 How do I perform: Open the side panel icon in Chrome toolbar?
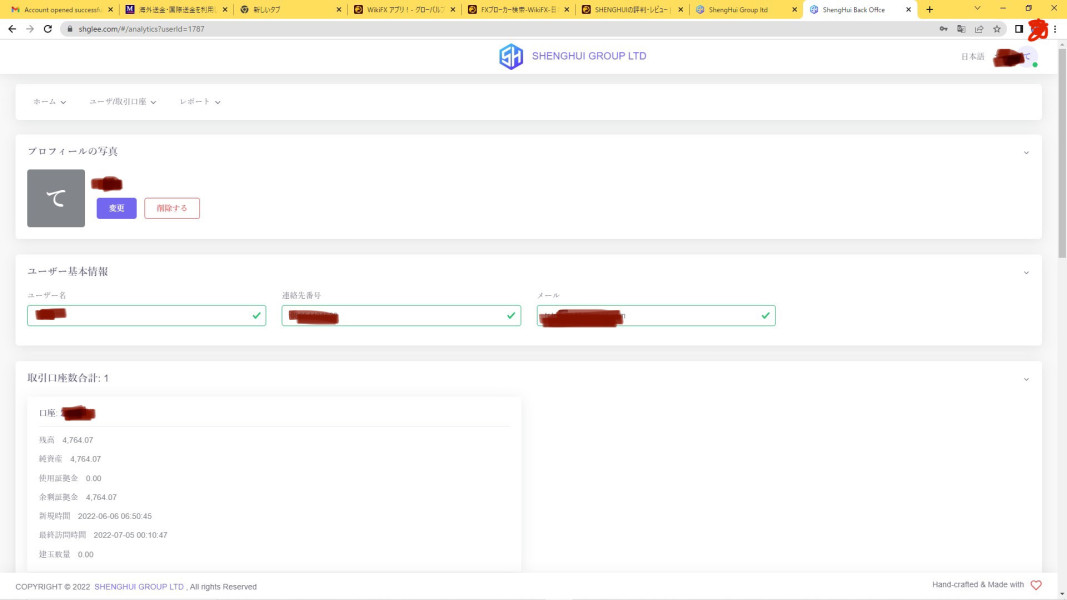(x=1019, y=29)
